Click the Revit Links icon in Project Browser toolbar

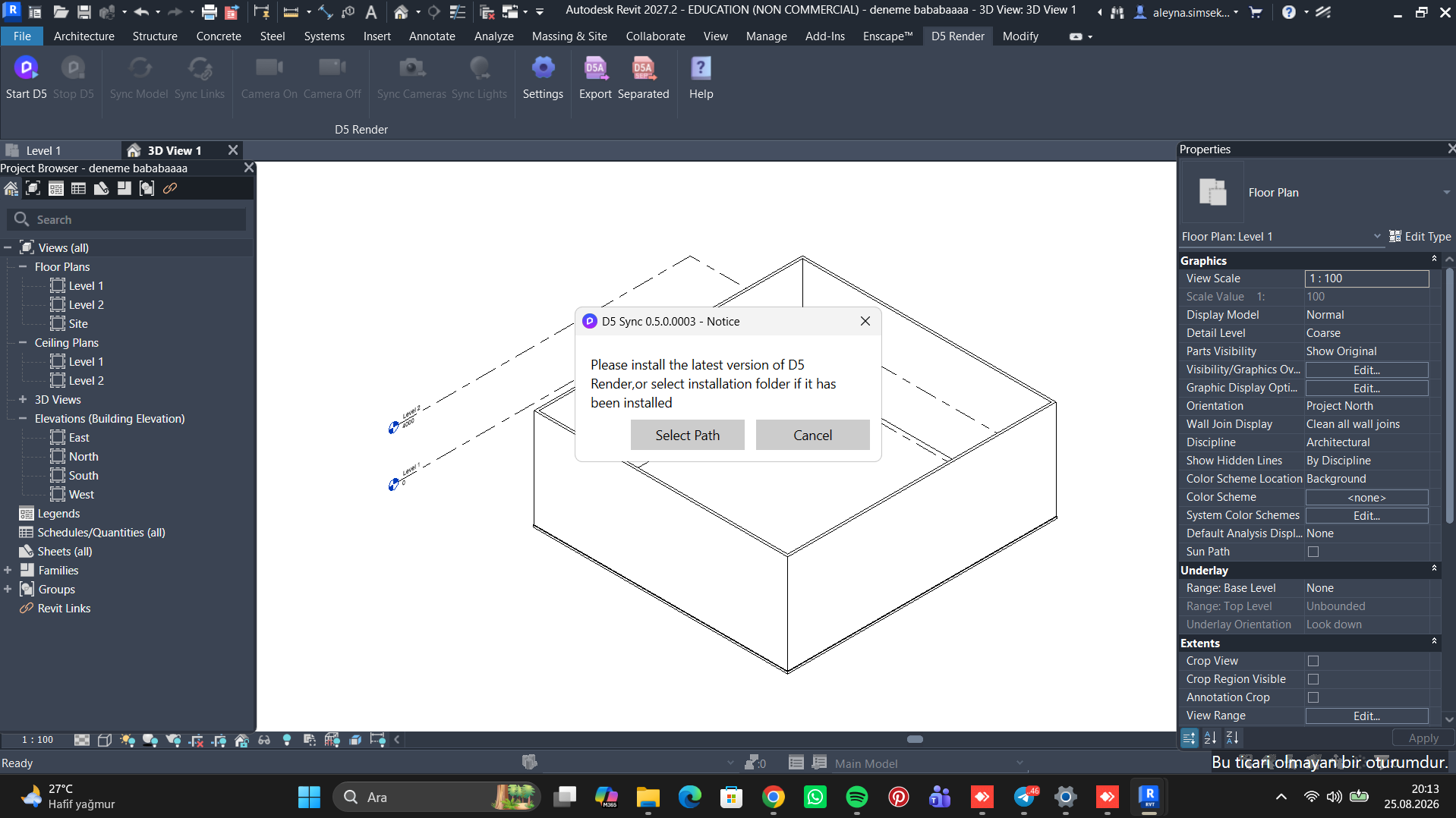coord(170,188)
